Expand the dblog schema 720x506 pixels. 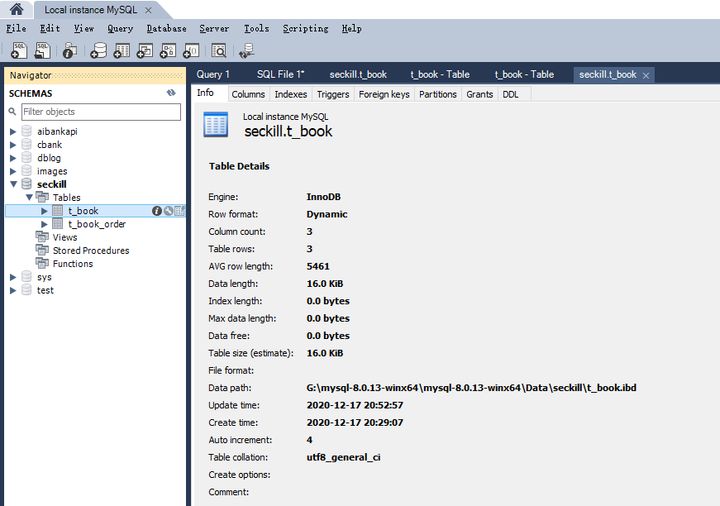[13, 158]
